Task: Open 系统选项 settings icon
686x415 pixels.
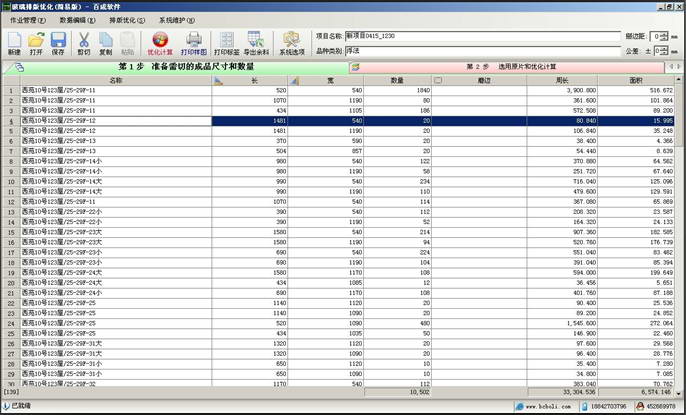Action: coord(292,40)
